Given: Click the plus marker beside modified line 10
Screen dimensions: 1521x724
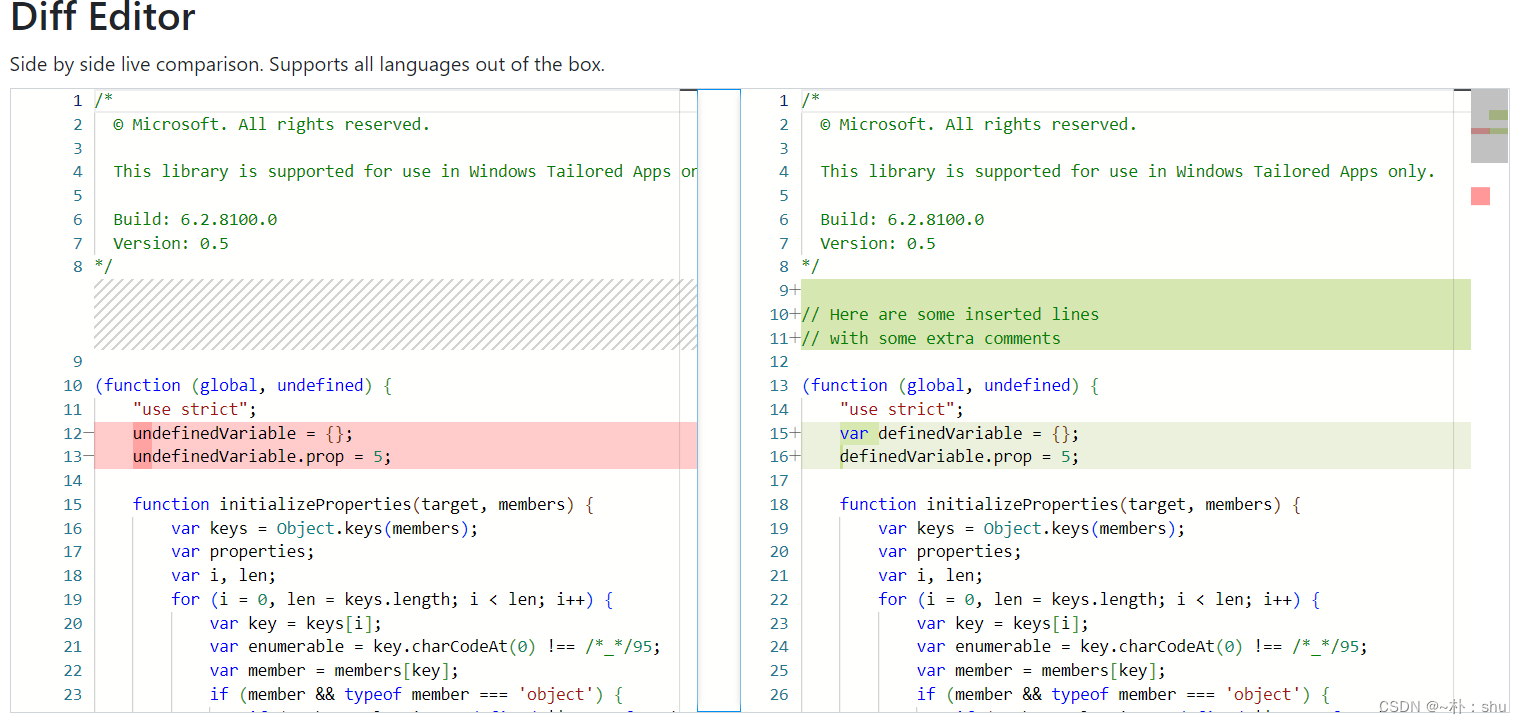Looking at the screenshot, I should click(796, 314).
